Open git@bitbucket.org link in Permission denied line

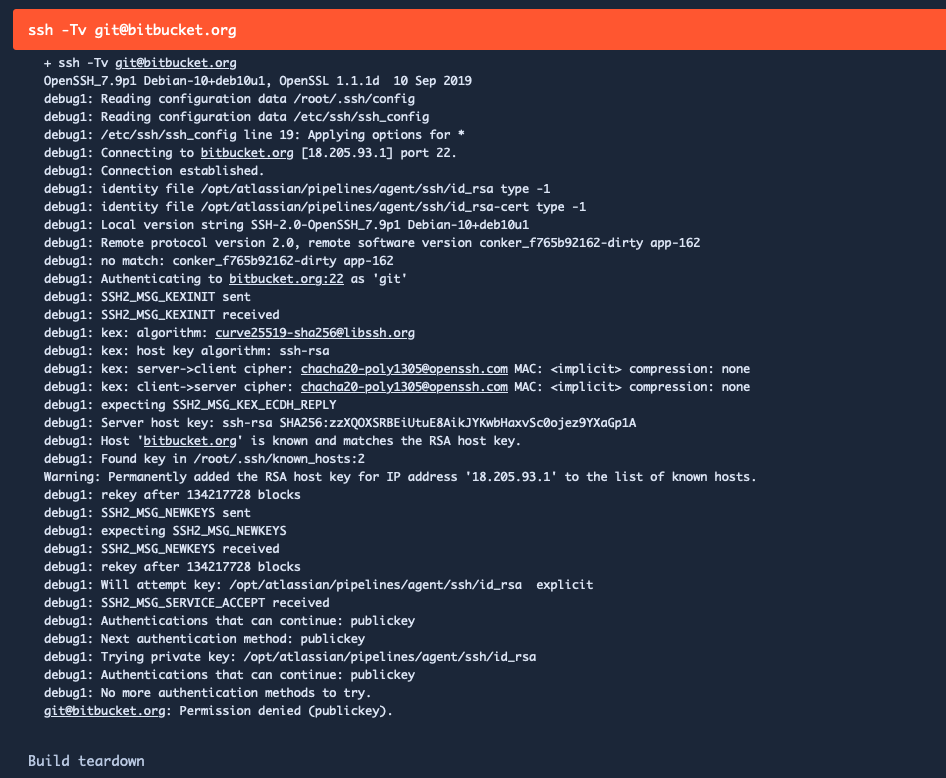[x=104, y=710]
